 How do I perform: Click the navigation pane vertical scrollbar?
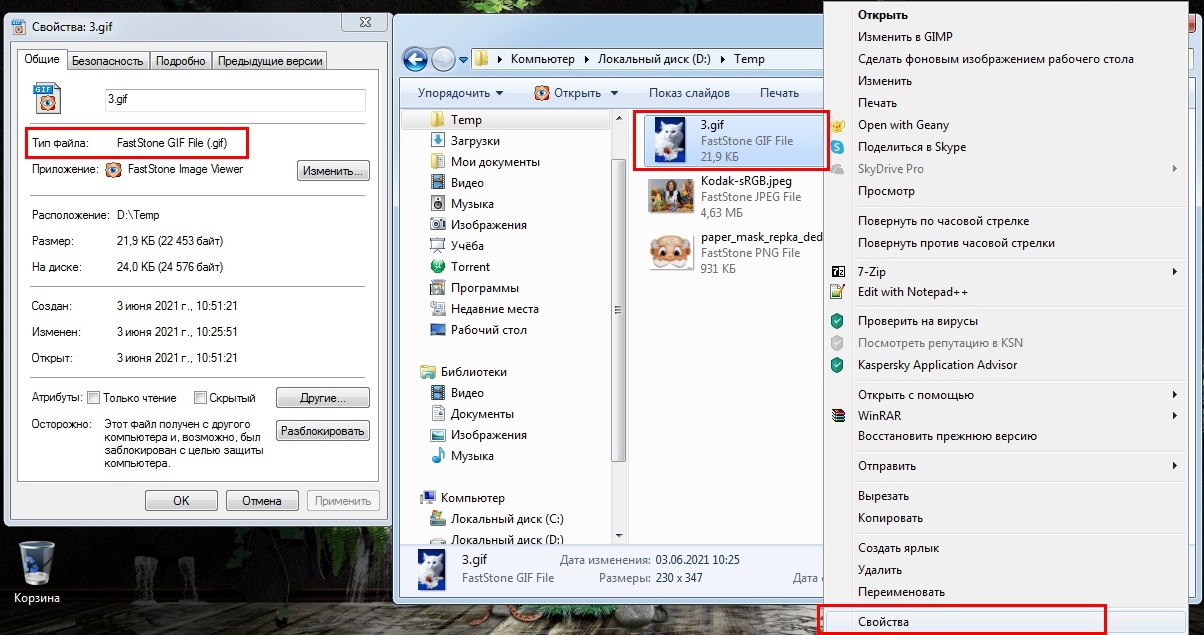point(619,300)
